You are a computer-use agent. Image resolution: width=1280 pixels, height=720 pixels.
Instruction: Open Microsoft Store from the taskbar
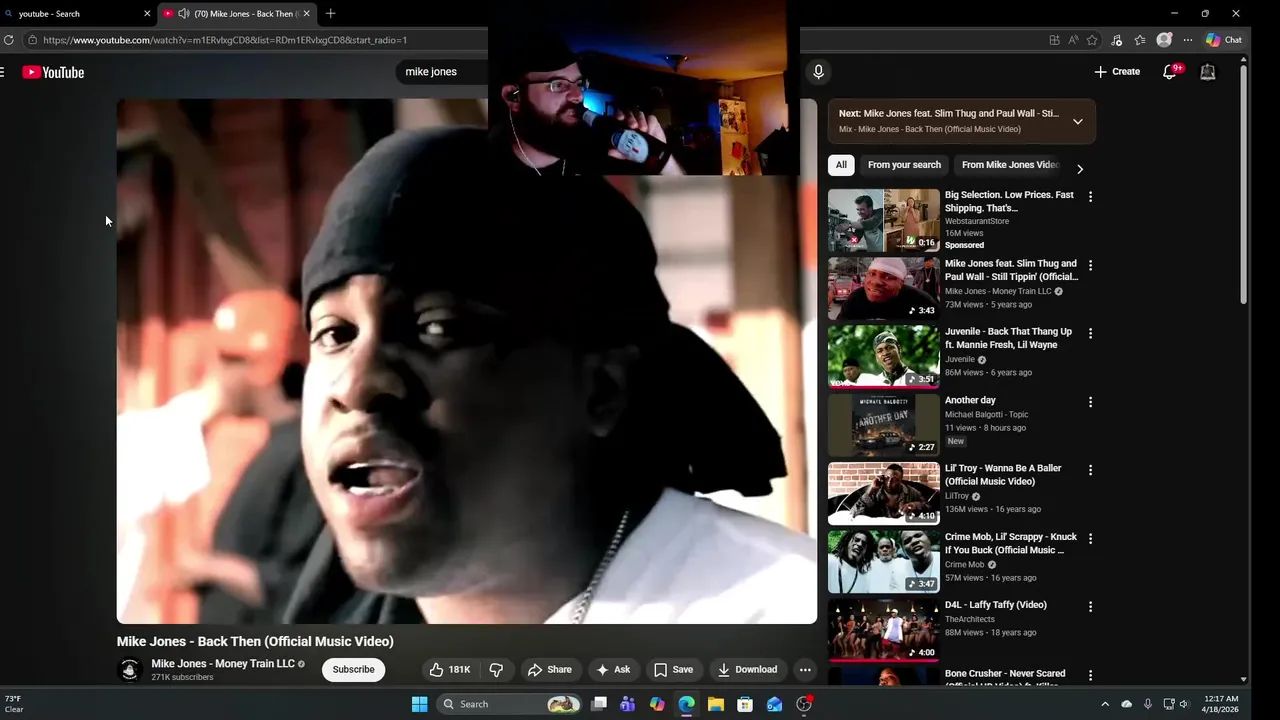tap(745, 704)
